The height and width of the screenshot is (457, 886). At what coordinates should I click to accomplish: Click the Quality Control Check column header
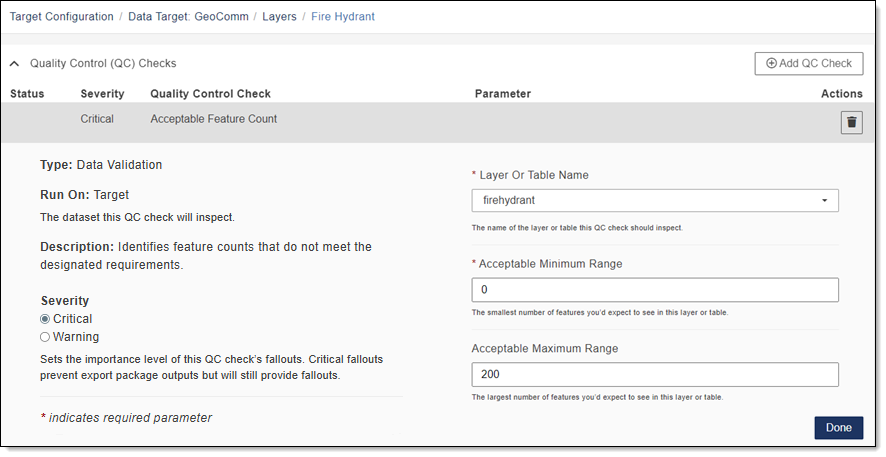(210, 94)
